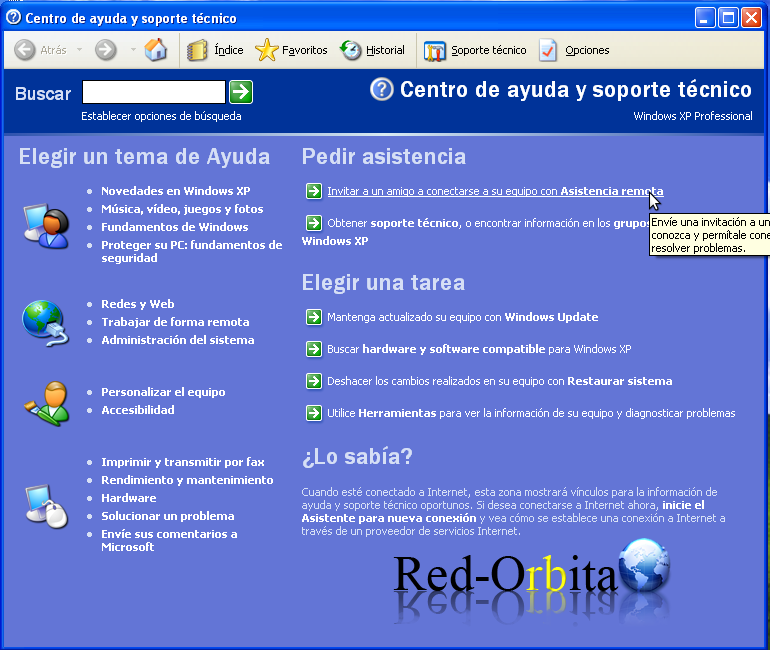This screenshot has width=770, height=650.
Task: Open Favoritos star icon
Action: click(x=267, y=50)
